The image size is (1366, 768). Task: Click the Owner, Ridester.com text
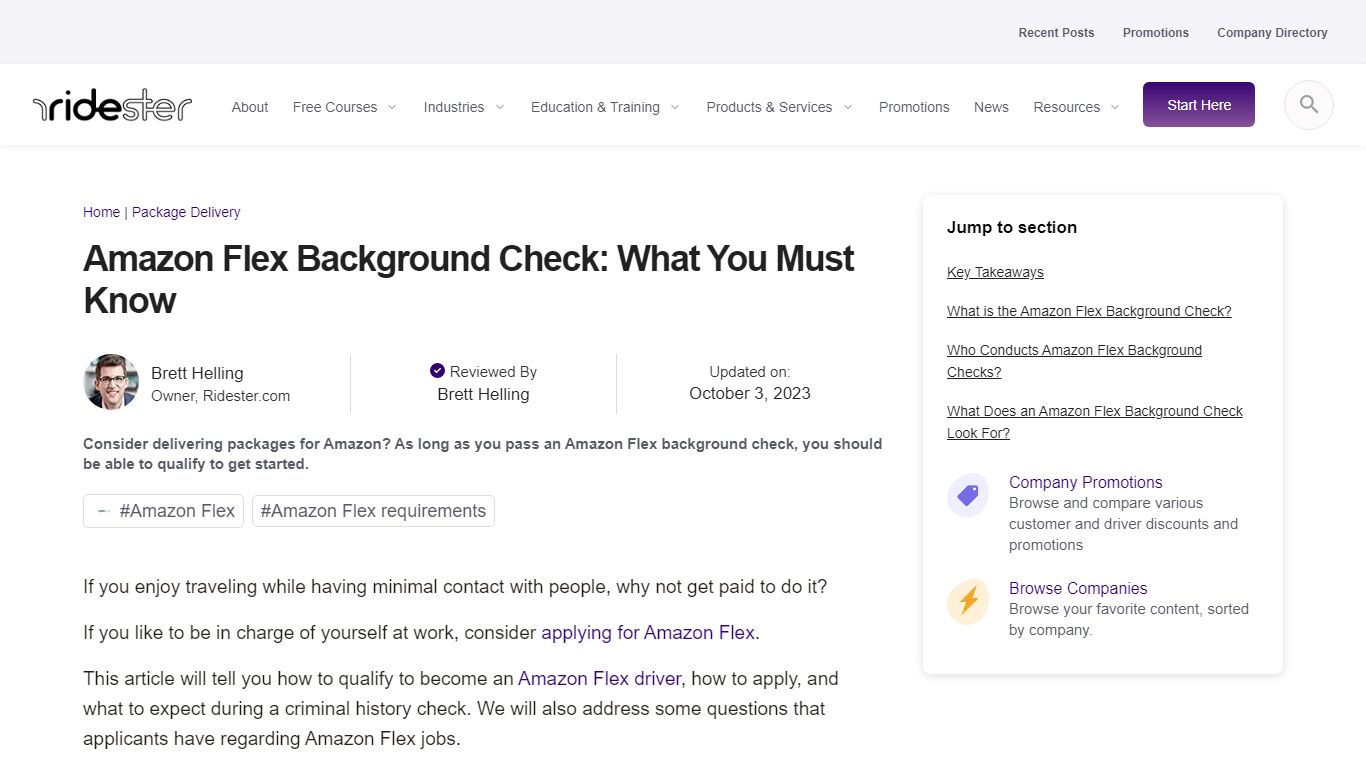point(220,396)
